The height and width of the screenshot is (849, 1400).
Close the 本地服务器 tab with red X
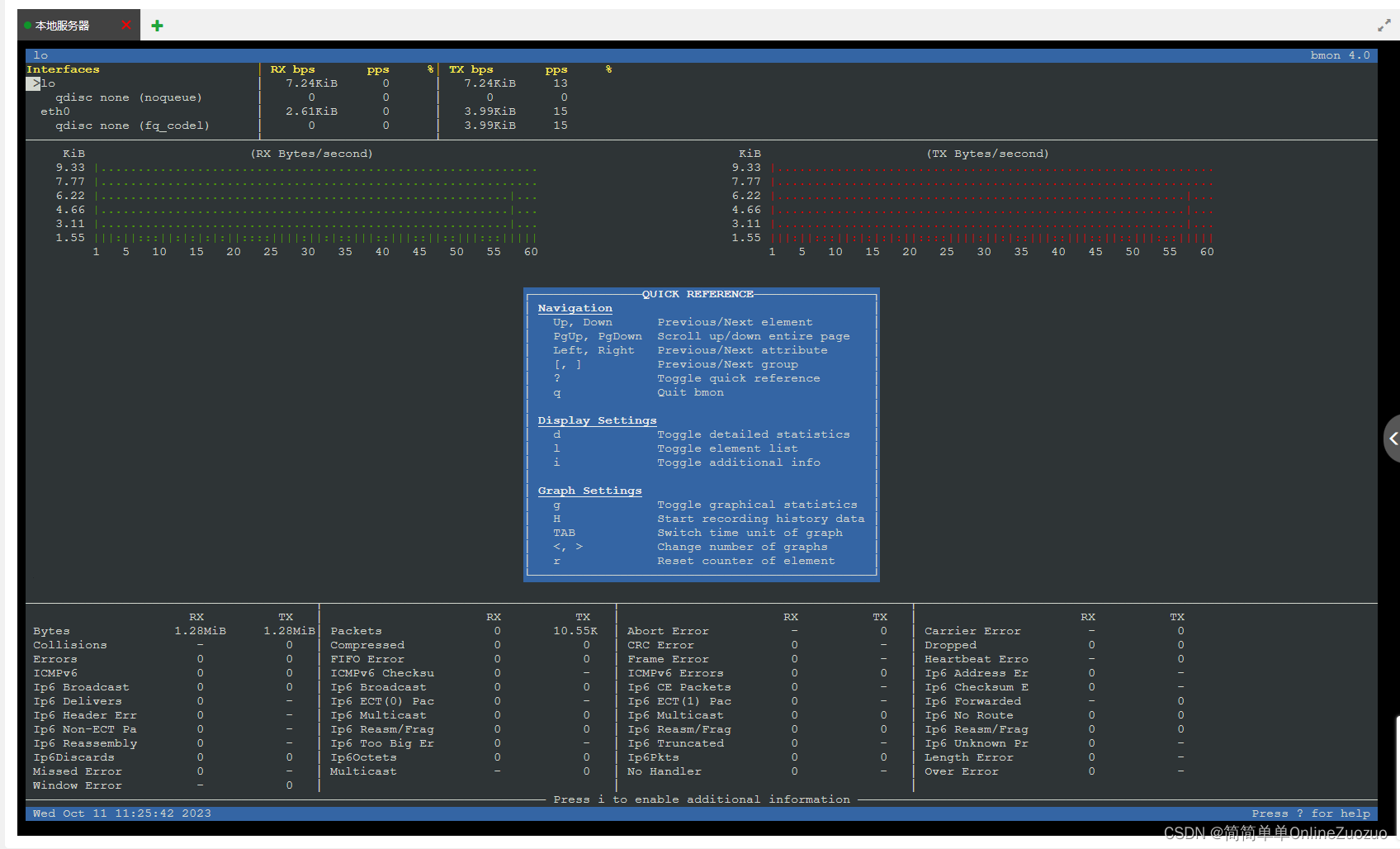[125, 25]
